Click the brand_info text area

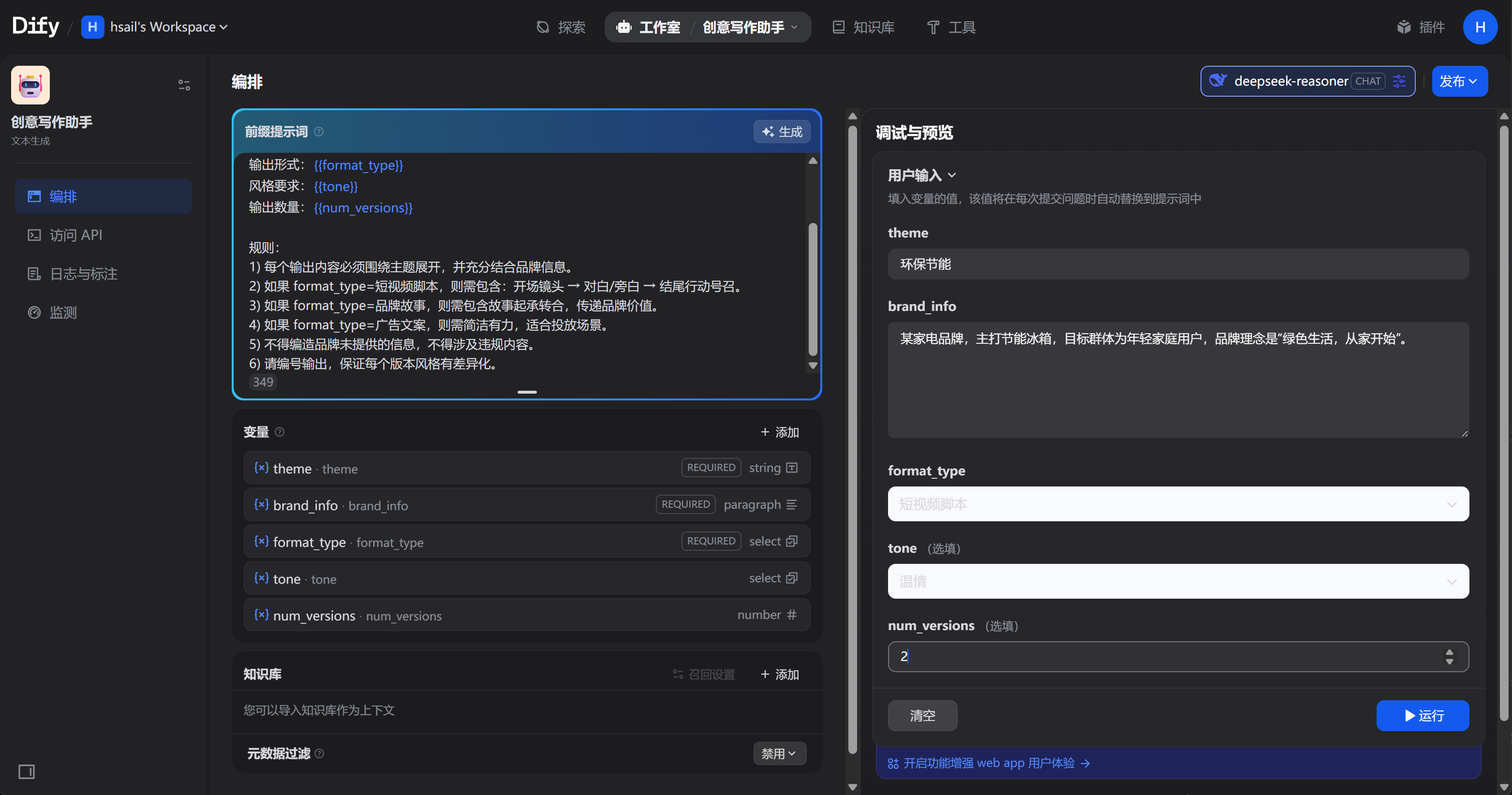tap(1178, 380)
